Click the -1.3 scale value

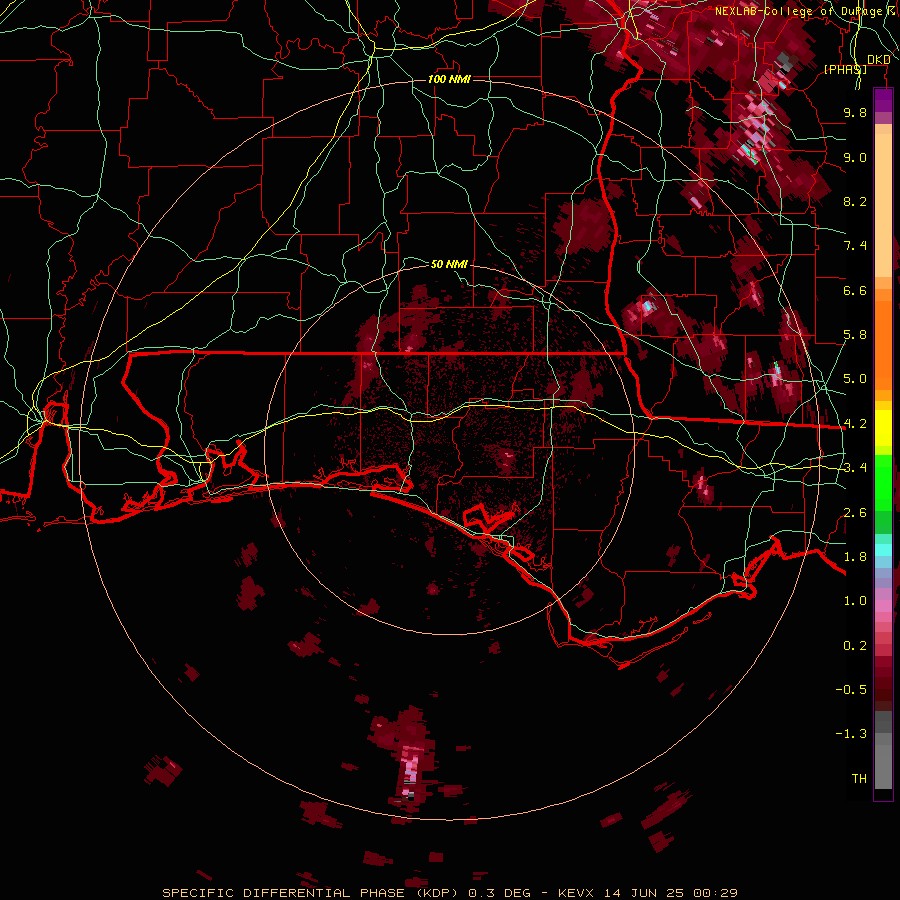click(x=851, y=734)
